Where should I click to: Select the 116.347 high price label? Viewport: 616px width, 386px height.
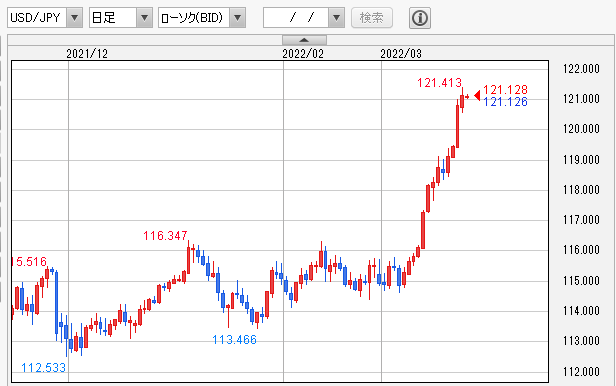(165, 236)
